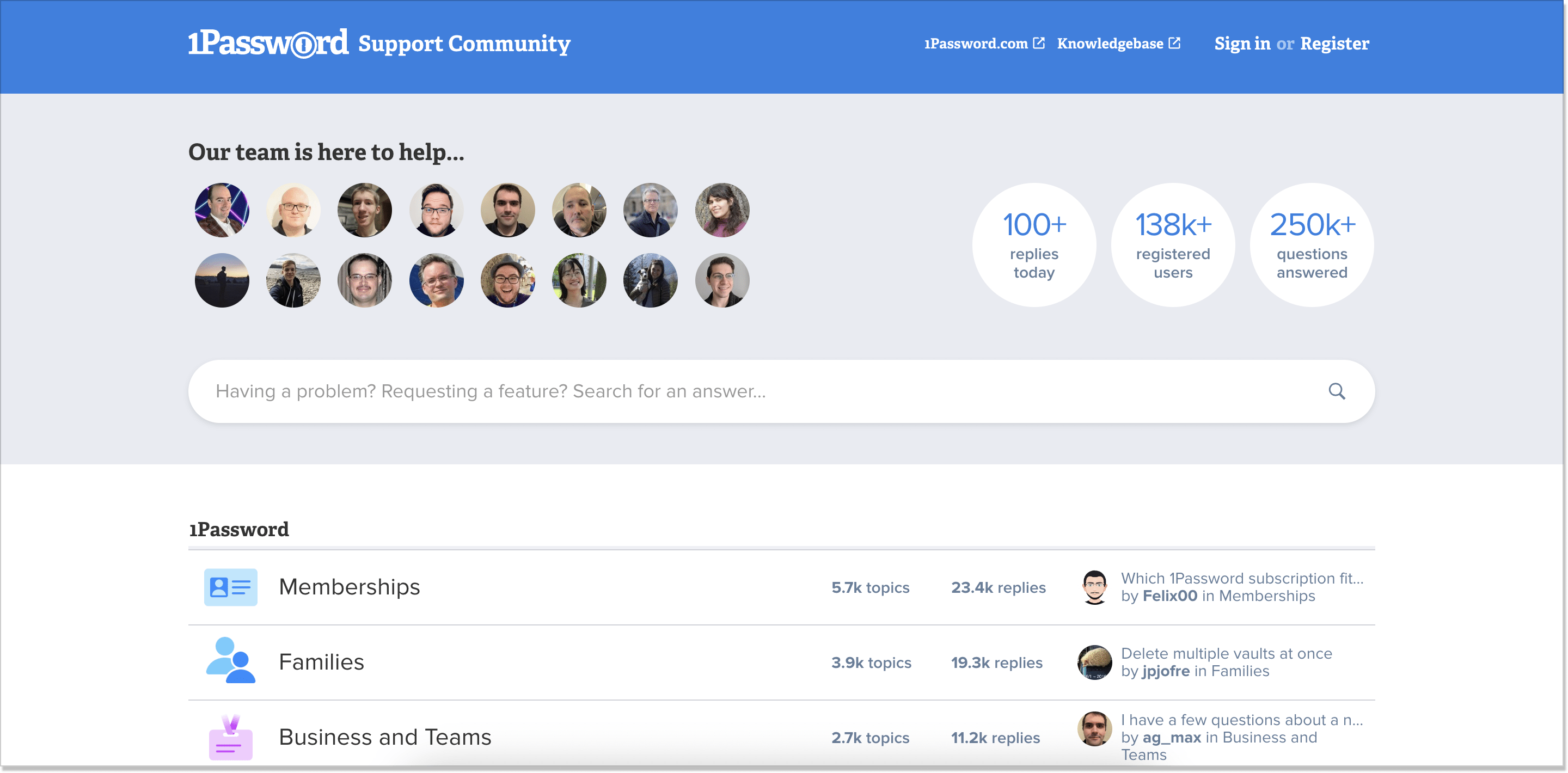Click team avatar of man wearing a hat

(507, 280)
